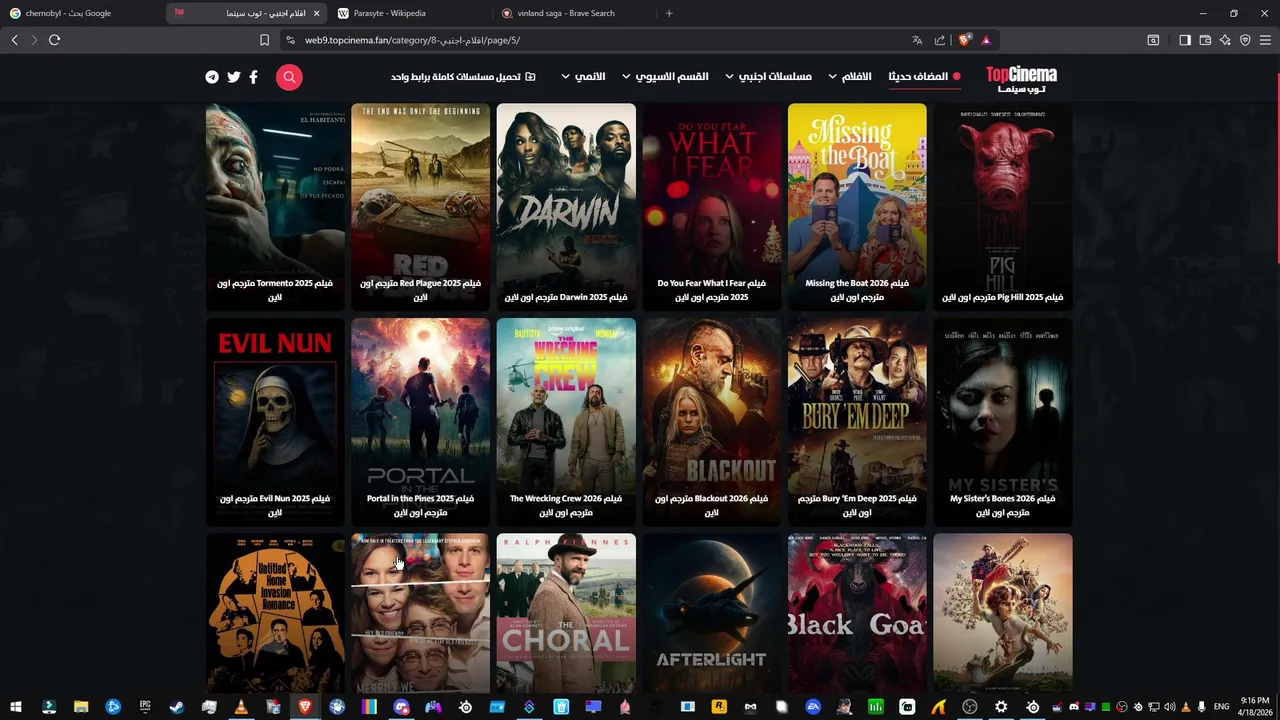Expand the مسلسلات اجنبي menu

[x=768, y=77]
